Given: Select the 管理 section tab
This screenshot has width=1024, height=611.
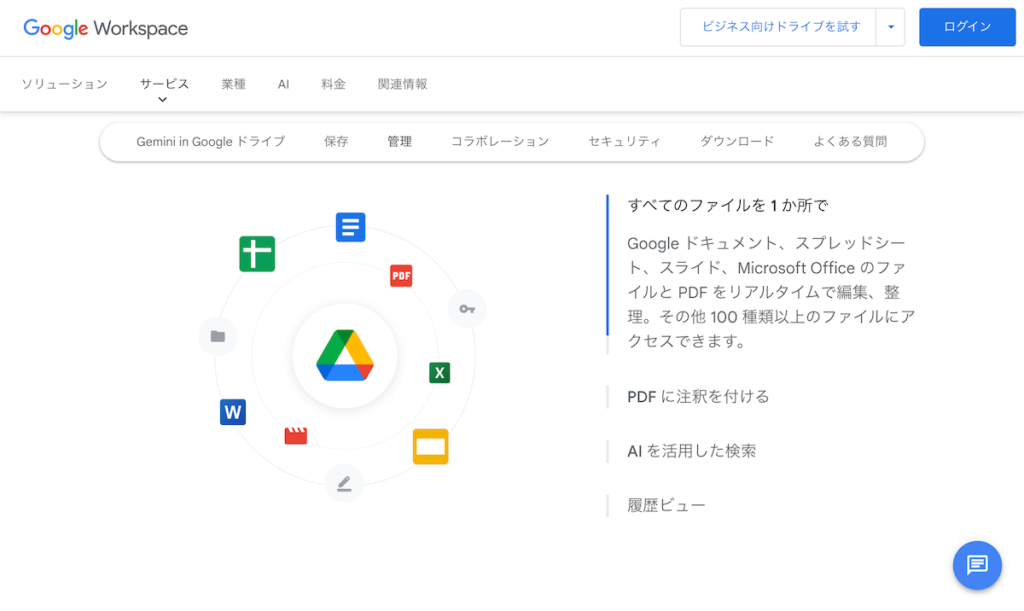Looking at the screenshot, I should 400,142.
